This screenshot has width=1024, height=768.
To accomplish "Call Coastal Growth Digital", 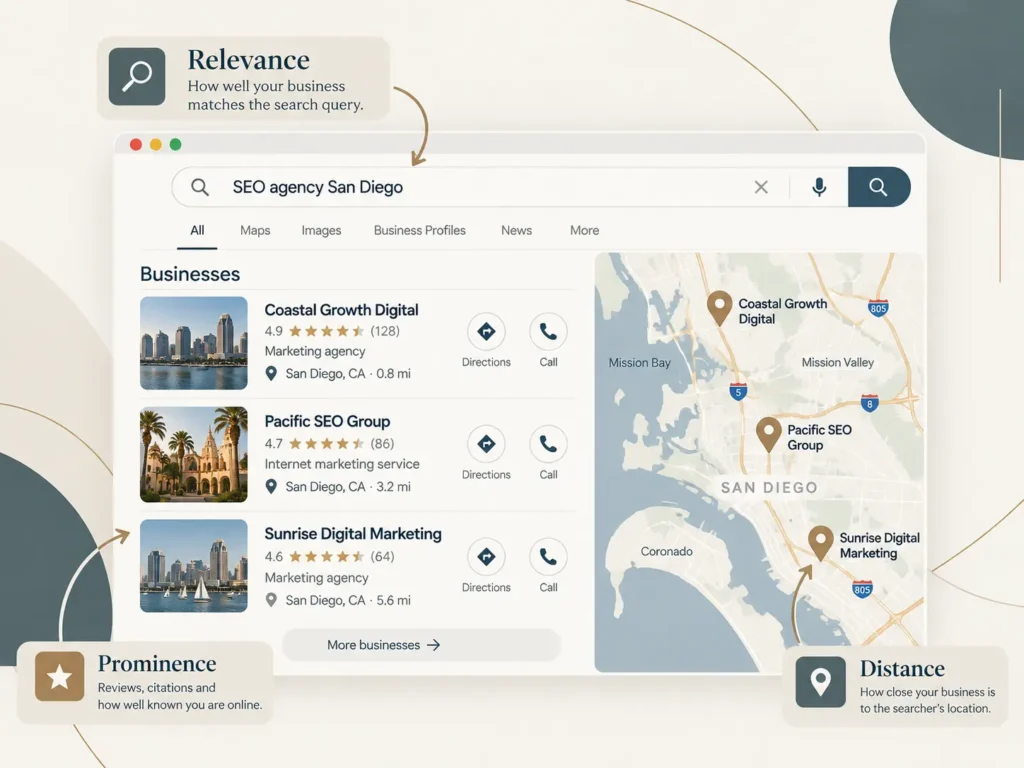I will (x=548, y=332).
